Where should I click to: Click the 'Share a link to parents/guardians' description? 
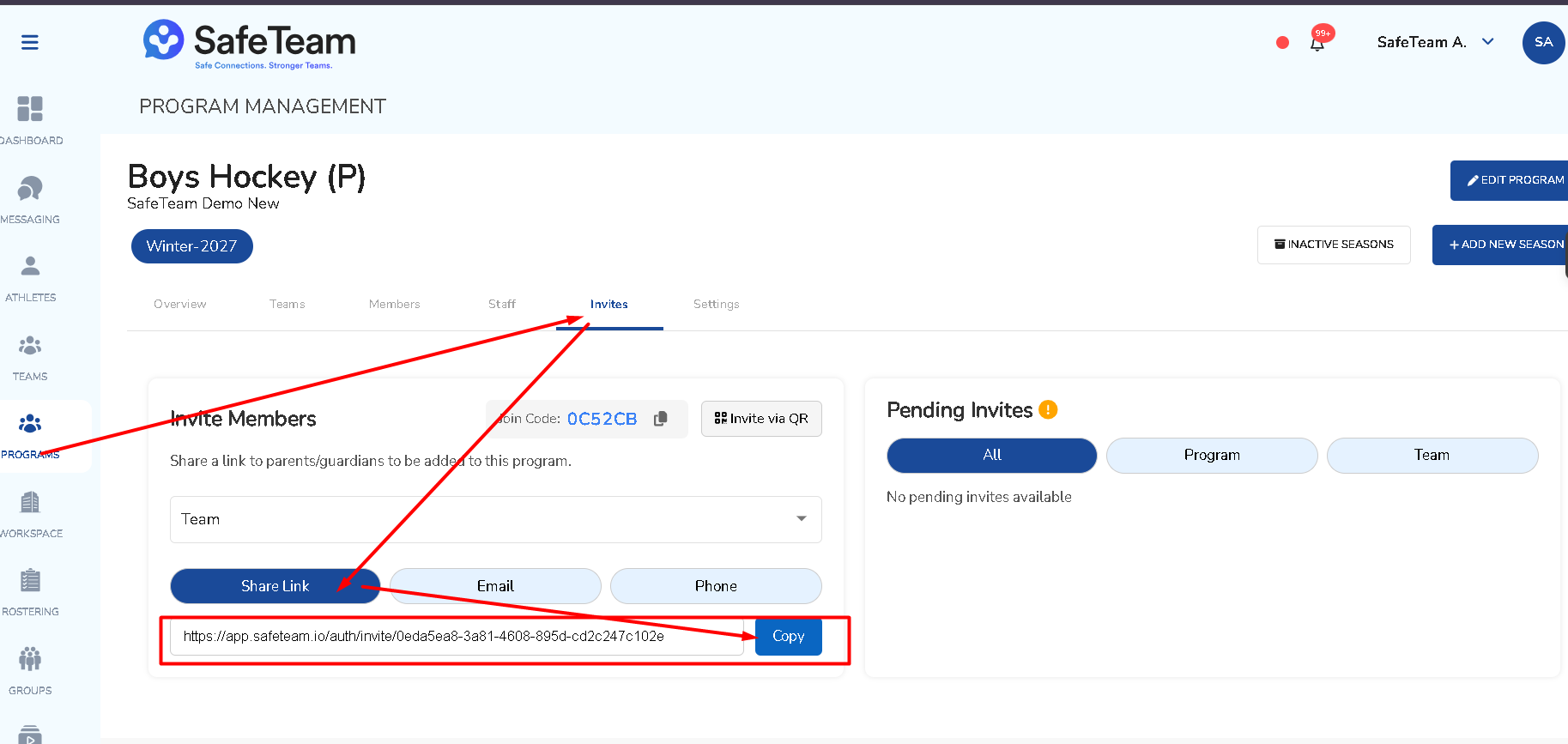pos(371,461)
